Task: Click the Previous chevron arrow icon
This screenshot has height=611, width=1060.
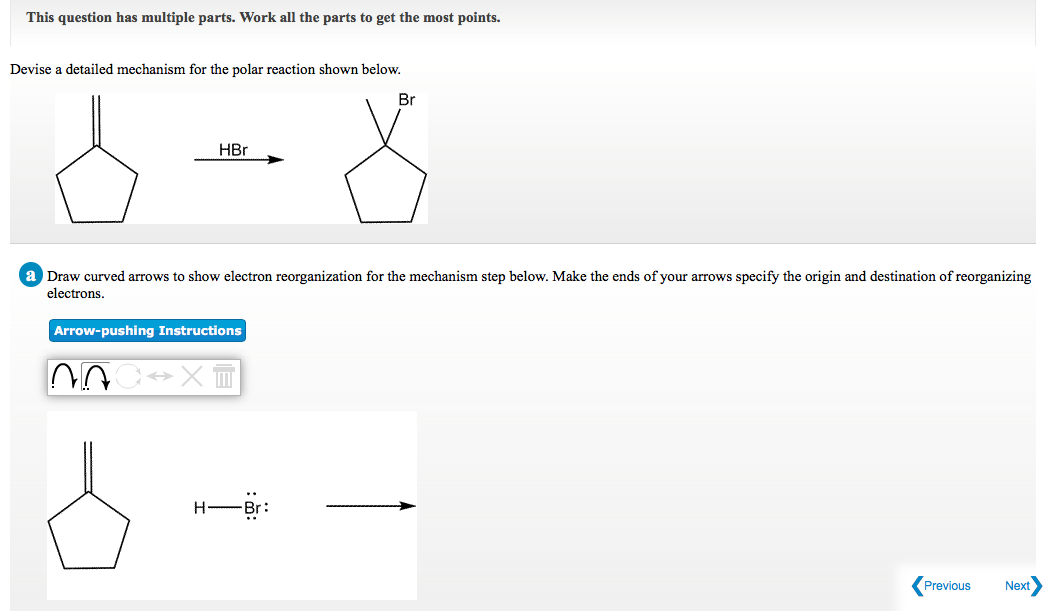Action: tap(916, 585)
